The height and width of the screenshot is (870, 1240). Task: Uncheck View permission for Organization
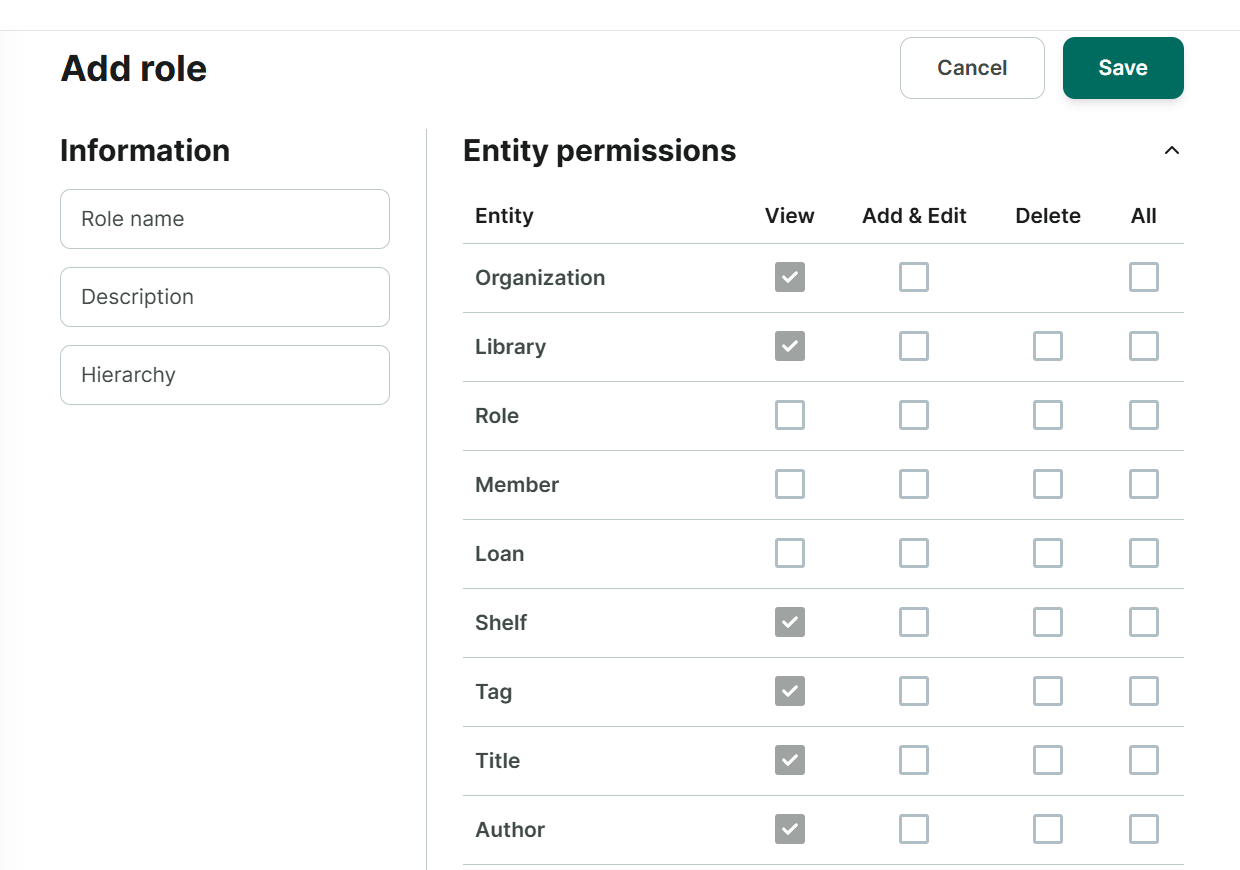click(x=790, y=277)
